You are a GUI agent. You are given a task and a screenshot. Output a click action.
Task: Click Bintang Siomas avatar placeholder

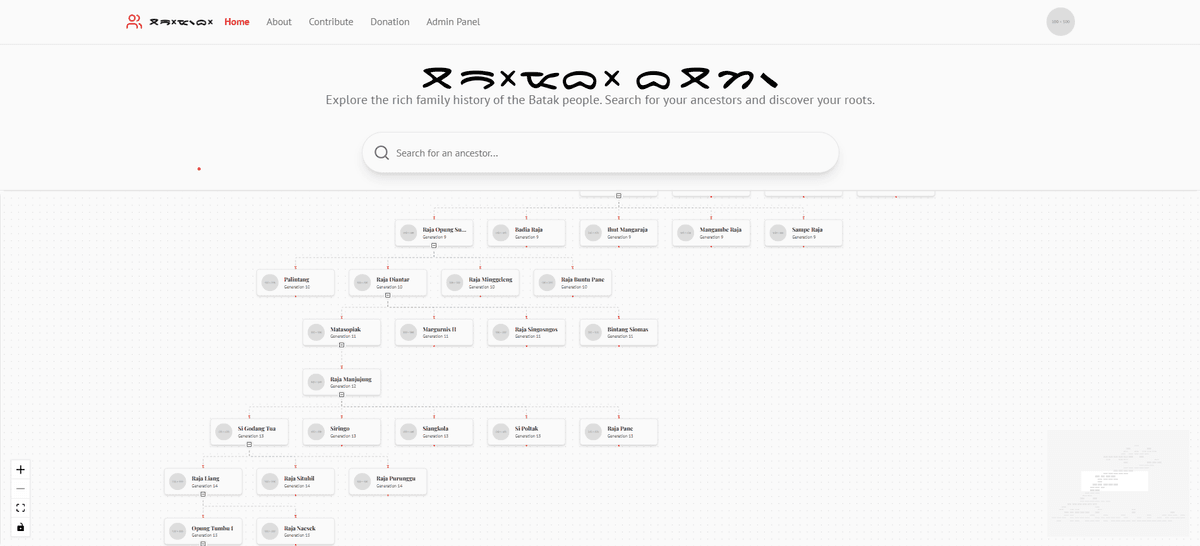pyautogui.click(x=593, y=332)
